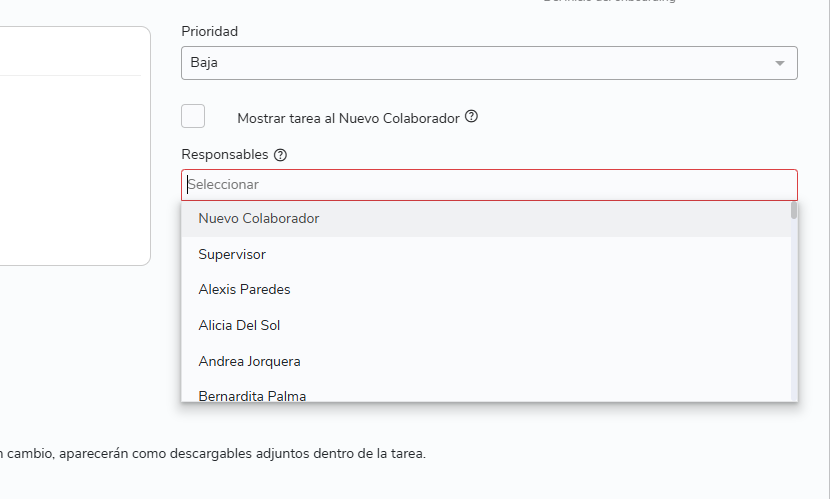Click the Responsables field label
The height and width of the screenshot is (499, 830).
[x=225, y=155]
